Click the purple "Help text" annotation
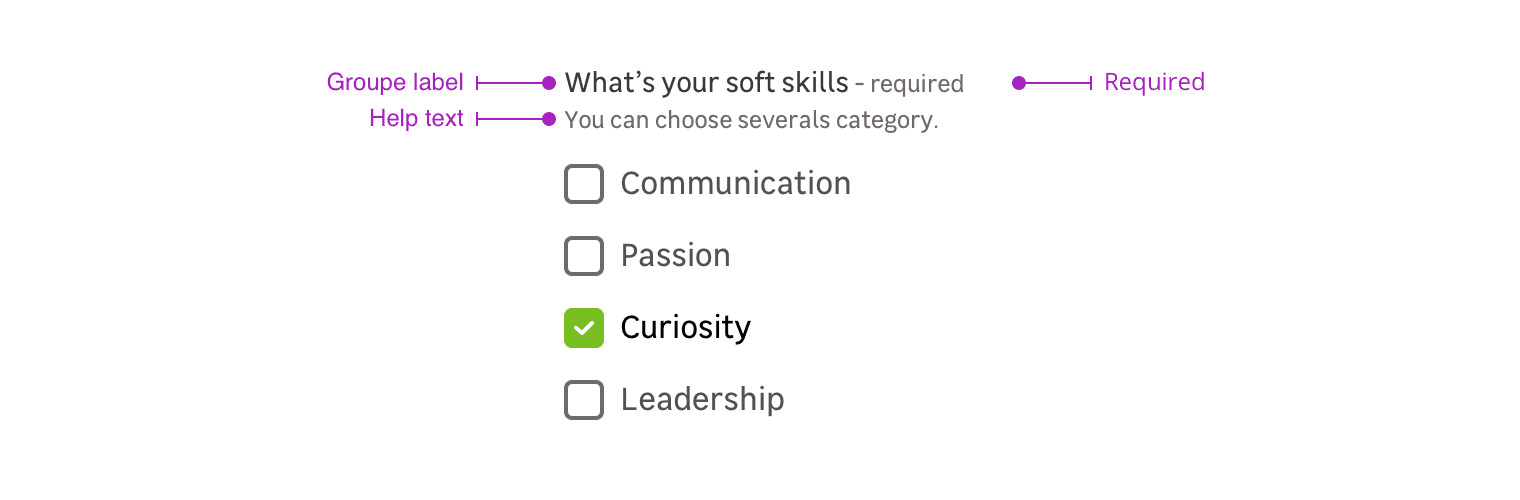Image resolution: width=1520 pixels, height=500 pixels. tap(416, 119)
